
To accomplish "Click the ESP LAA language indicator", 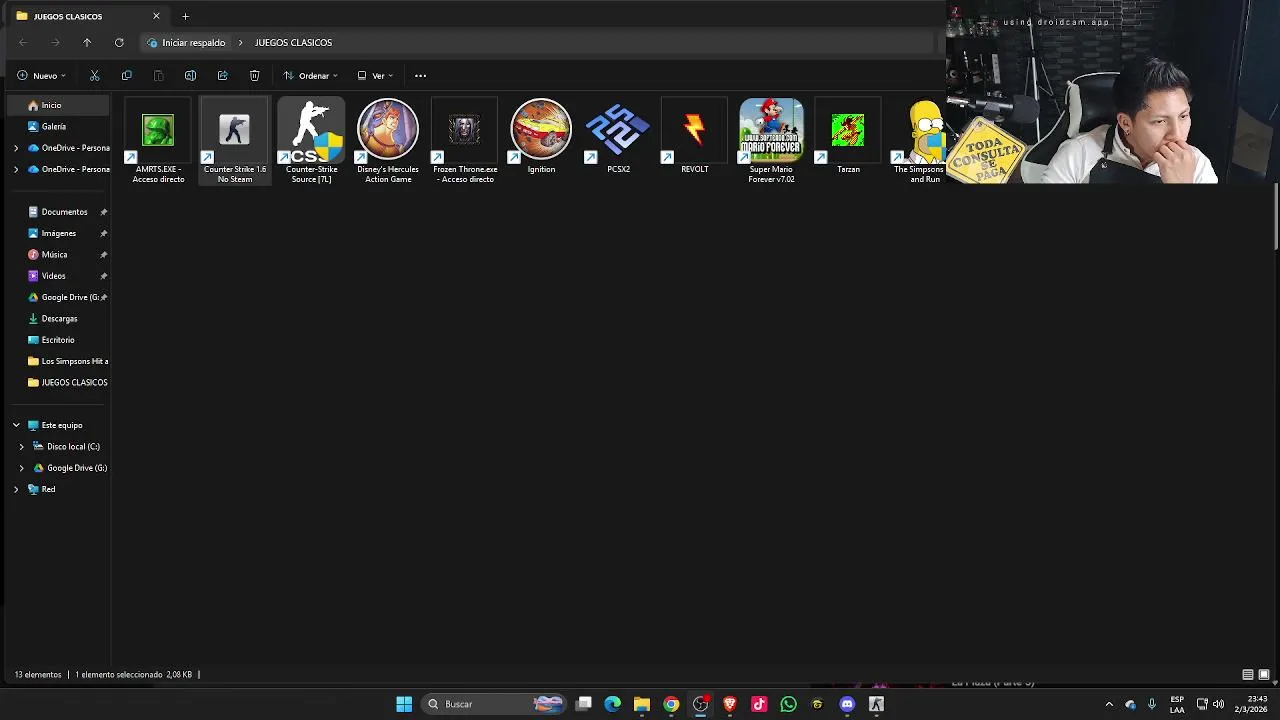I will click(1177, 704).
